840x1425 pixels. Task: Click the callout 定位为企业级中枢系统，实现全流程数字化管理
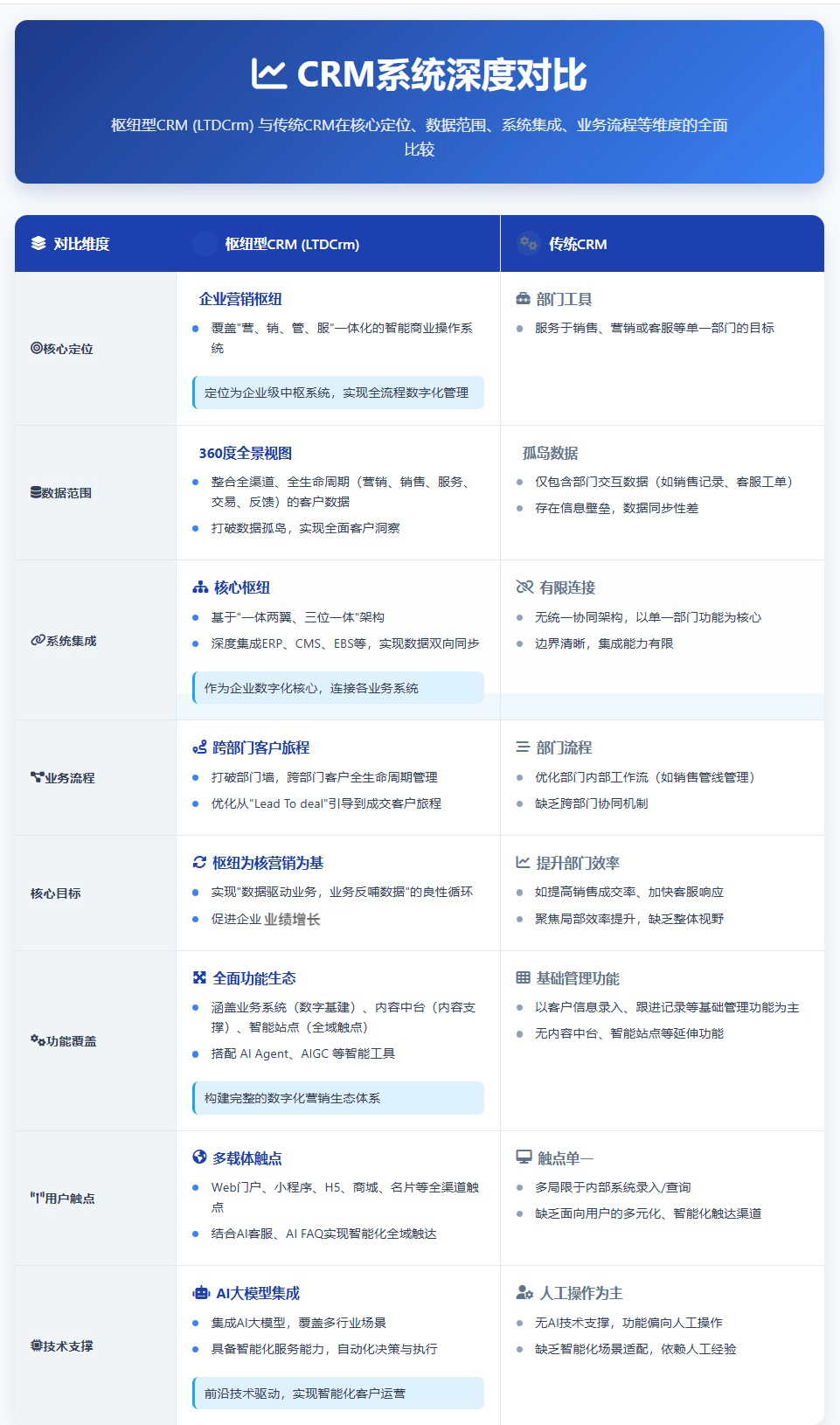(x=337, y=393)
